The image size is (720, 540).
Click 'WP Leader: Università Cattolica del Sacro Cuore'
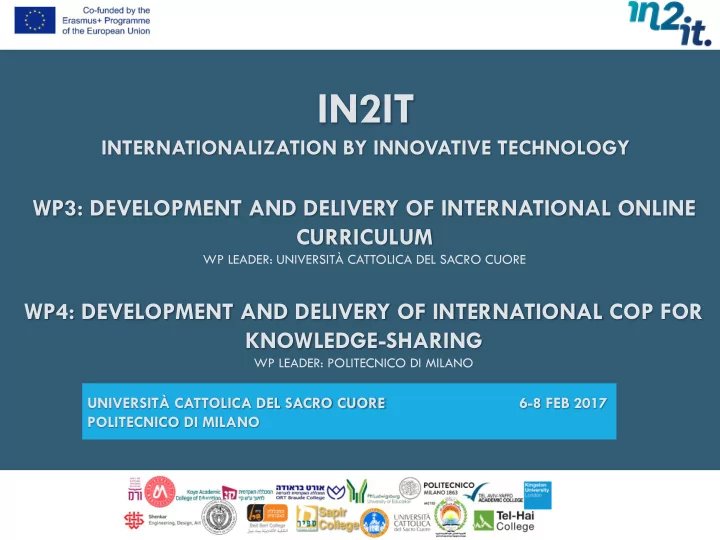coord(365,260)
